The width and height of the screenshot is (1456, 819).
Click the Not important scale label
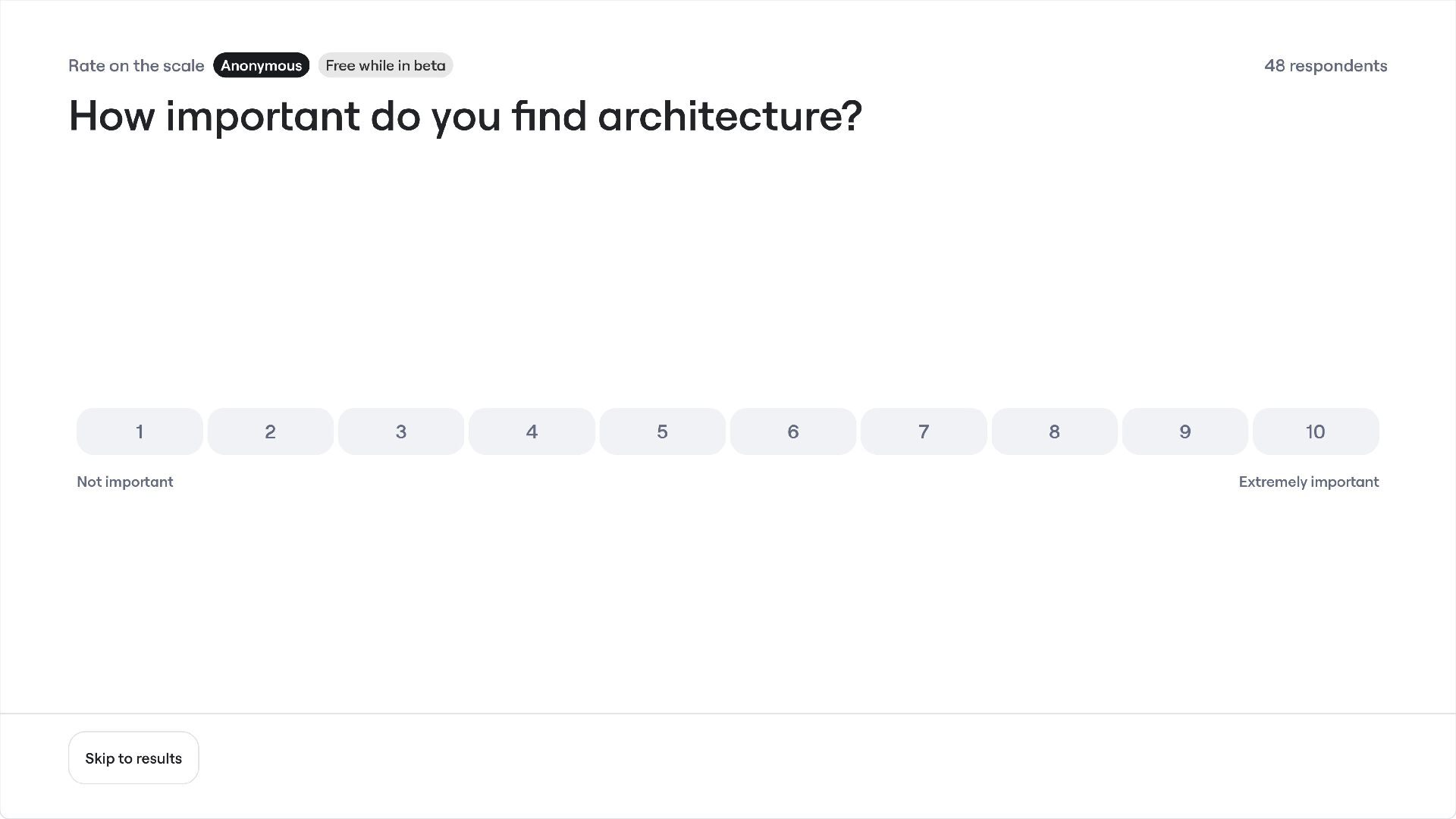[x=125, y=482]
